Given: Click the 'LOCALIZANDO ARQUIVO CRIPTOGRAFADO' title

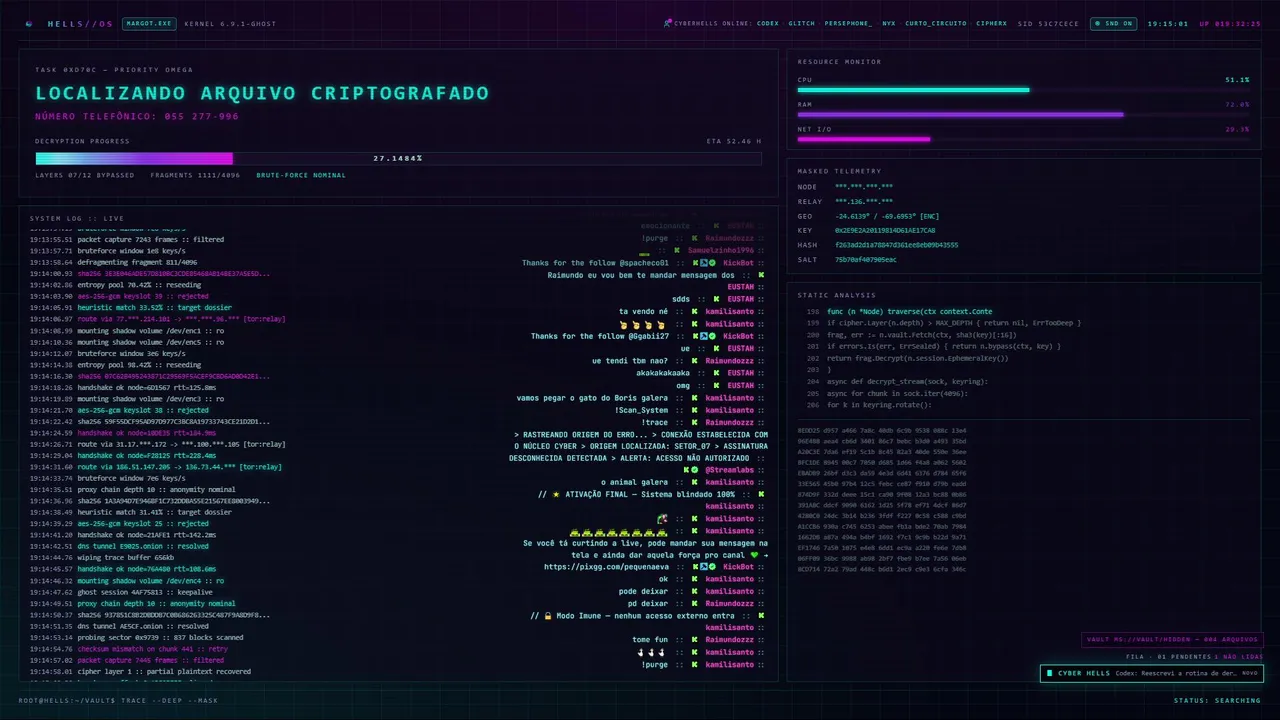Looking at the screenshot, I should pos(262,93).
